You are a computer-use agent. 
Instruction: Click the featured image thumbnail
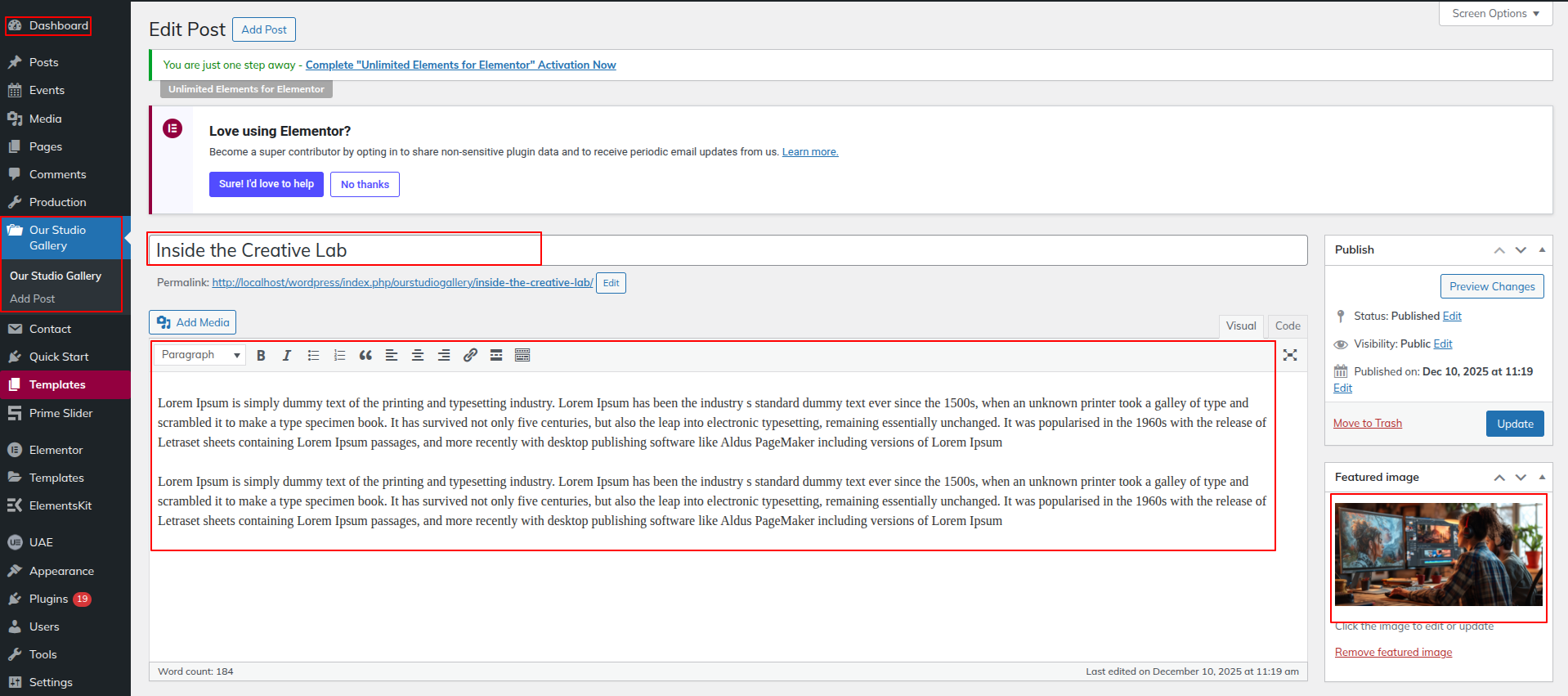click(1438, 555)
